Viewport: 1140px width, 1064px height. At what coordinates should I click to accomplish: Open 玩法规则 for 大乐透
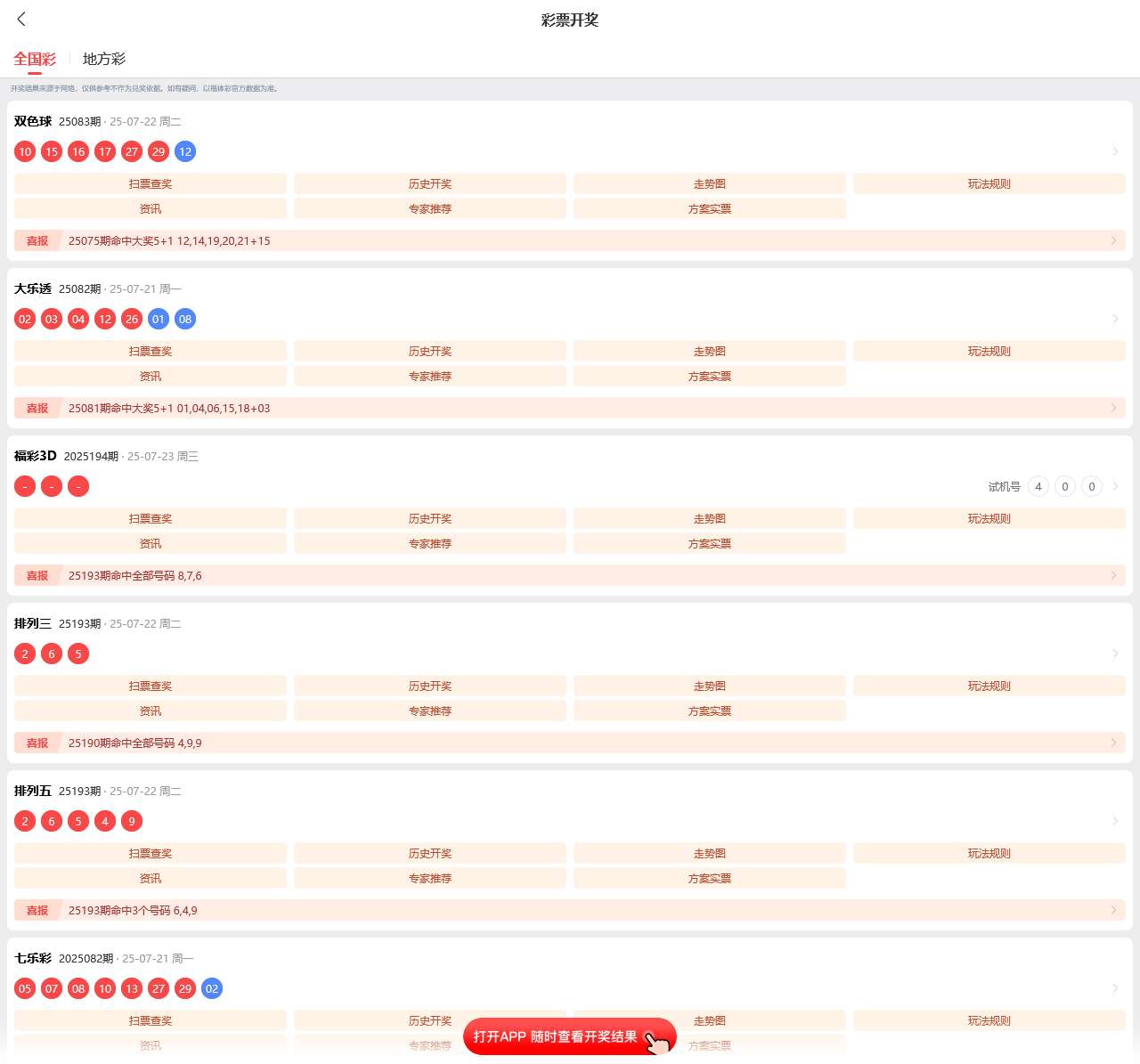click(x=989, y=351)
